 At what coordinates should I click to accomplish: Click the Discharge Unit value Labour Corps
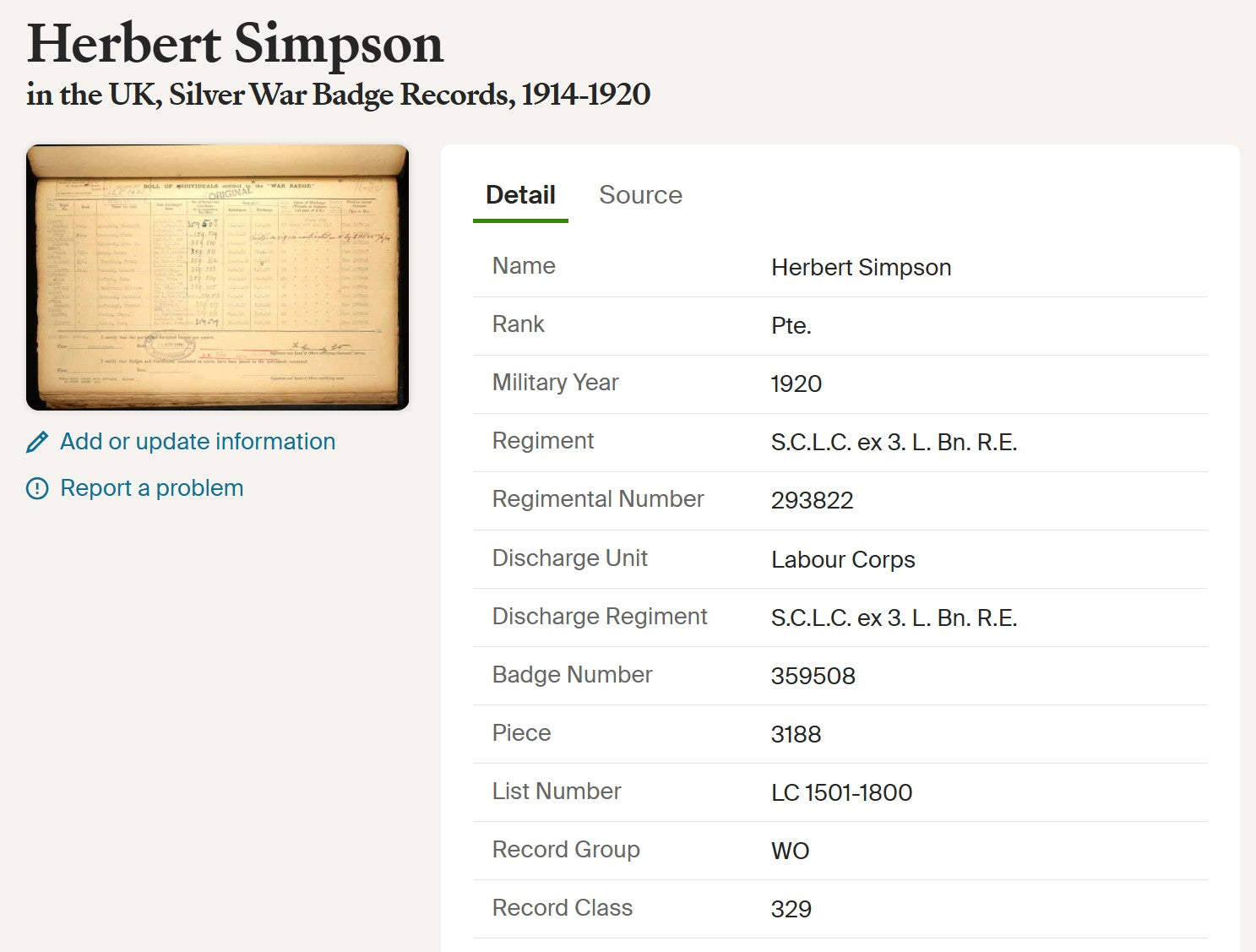(843, 560)
